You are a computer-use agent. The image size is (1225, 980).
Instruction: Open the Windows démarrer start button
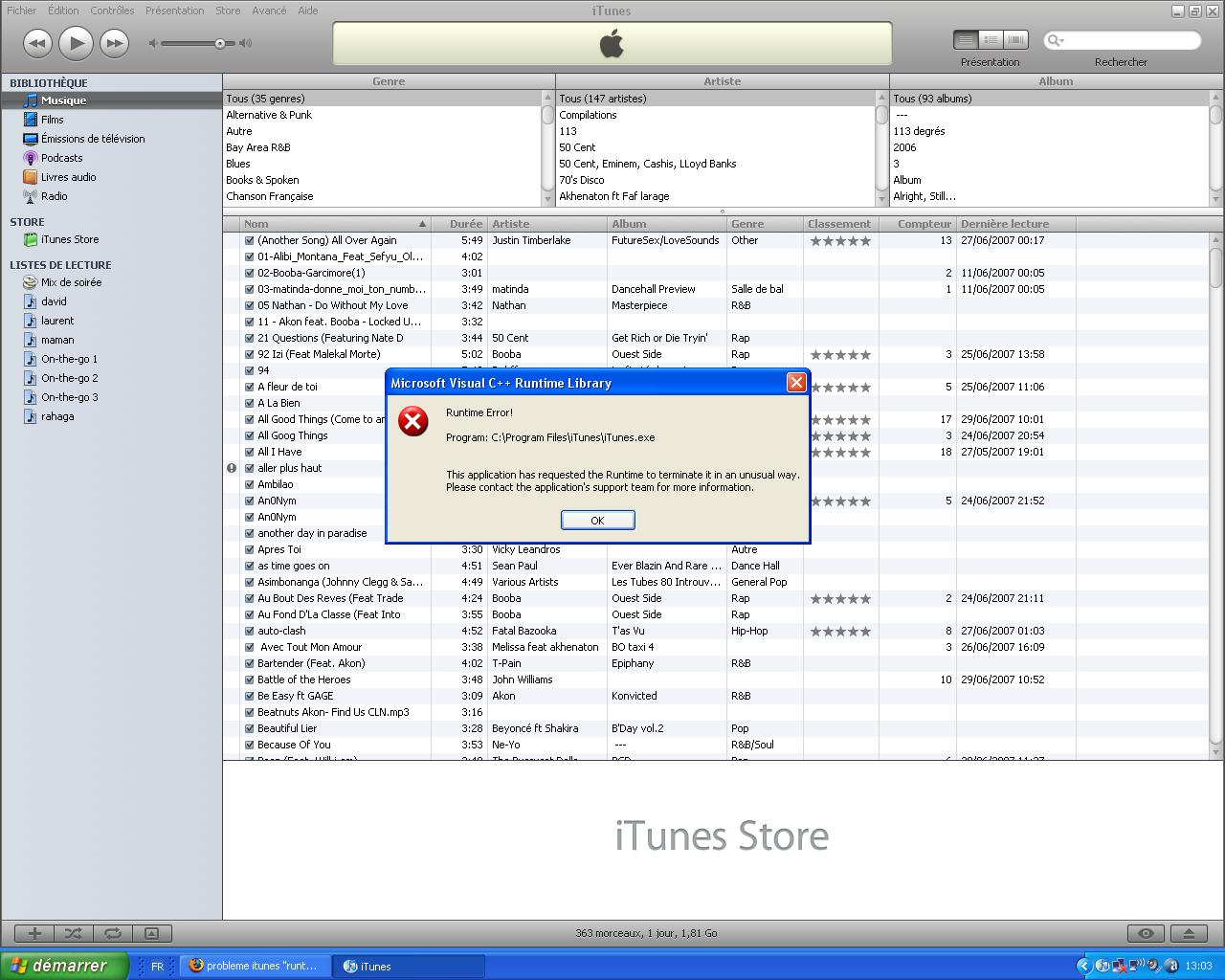click(63, 966)
